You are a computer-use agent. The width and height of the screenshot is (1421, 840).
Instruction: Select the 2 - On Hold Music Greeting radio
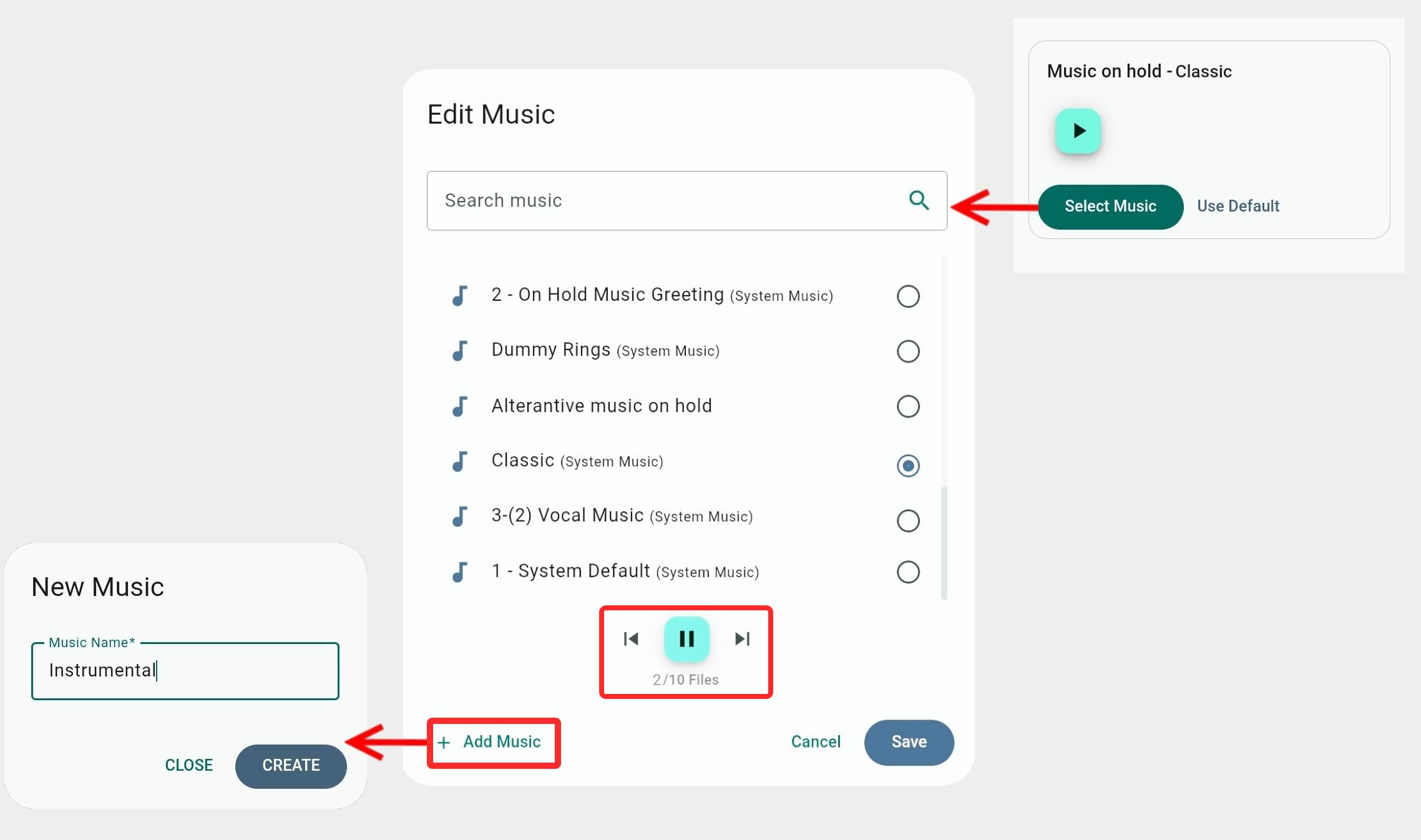pos(908,296)
